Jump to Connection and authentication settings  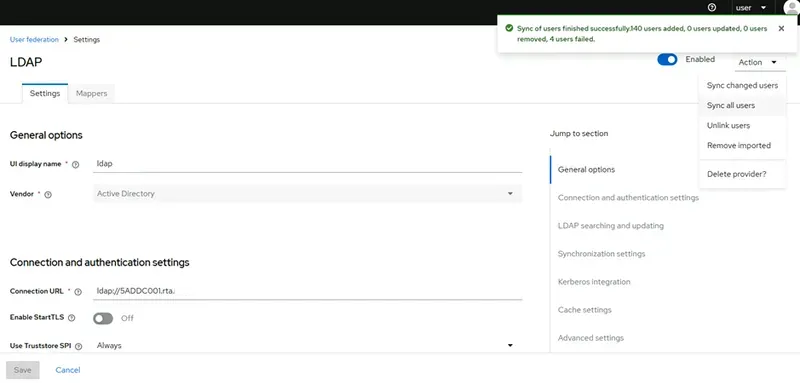coord(628,197)
